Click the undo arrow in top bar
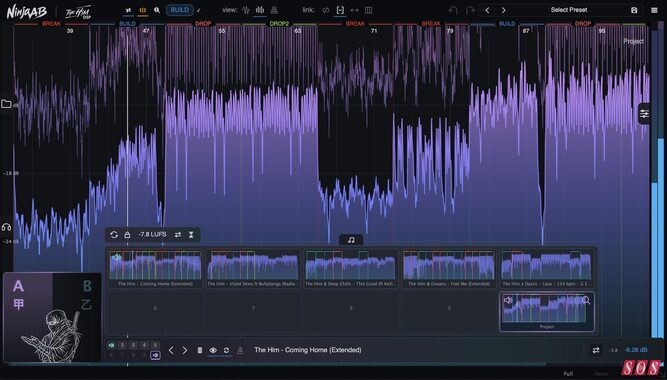Screen dimensions: 667x380 click(453, 10)
